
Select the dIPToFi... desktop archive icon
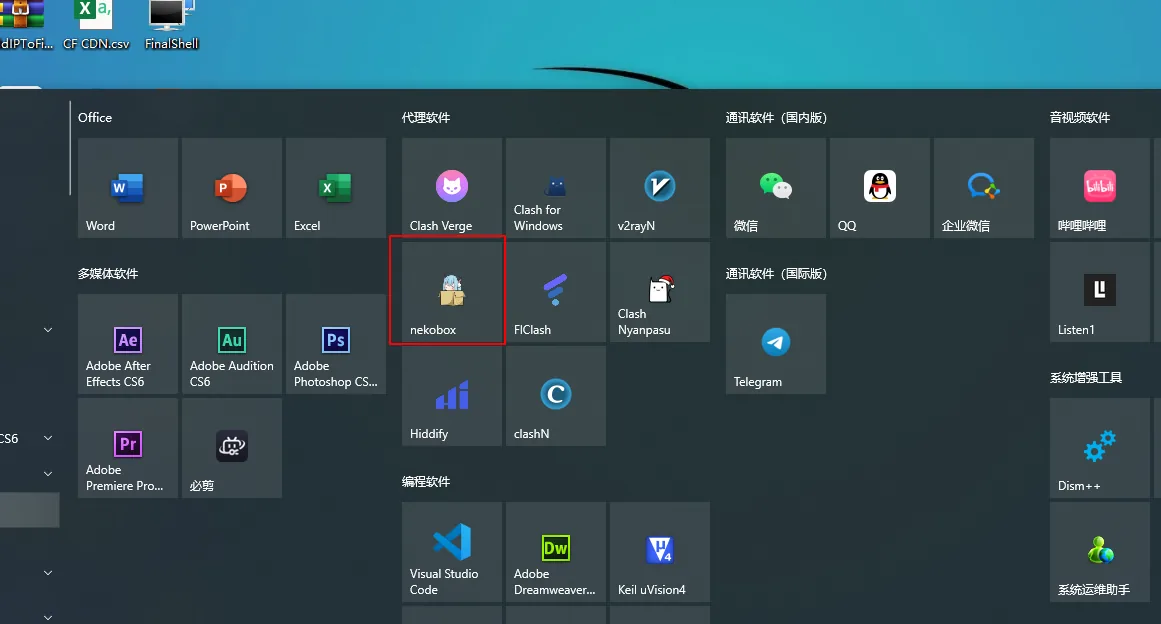coord(26,25)
